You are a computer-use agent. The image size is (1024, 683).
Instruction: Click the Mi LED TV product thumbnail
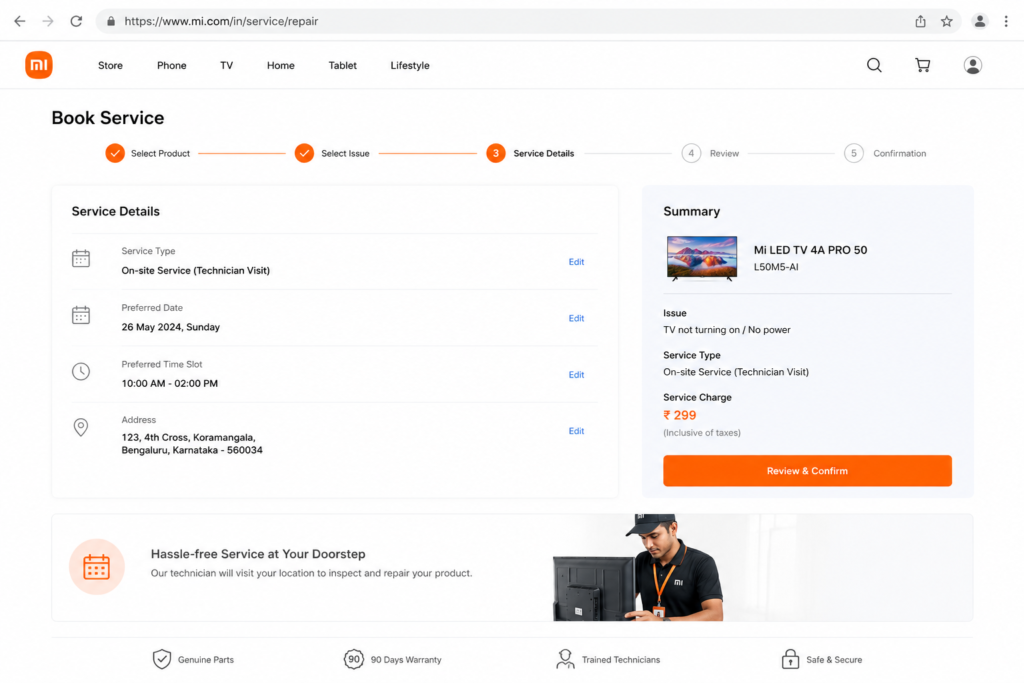702,259
